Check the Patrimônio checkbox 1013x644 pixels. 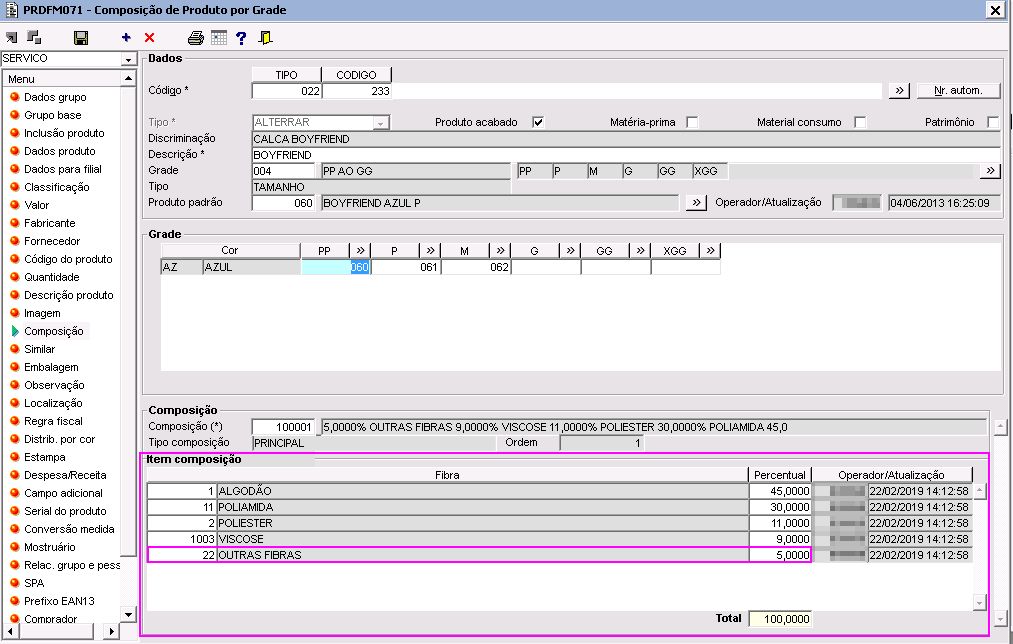993,122
